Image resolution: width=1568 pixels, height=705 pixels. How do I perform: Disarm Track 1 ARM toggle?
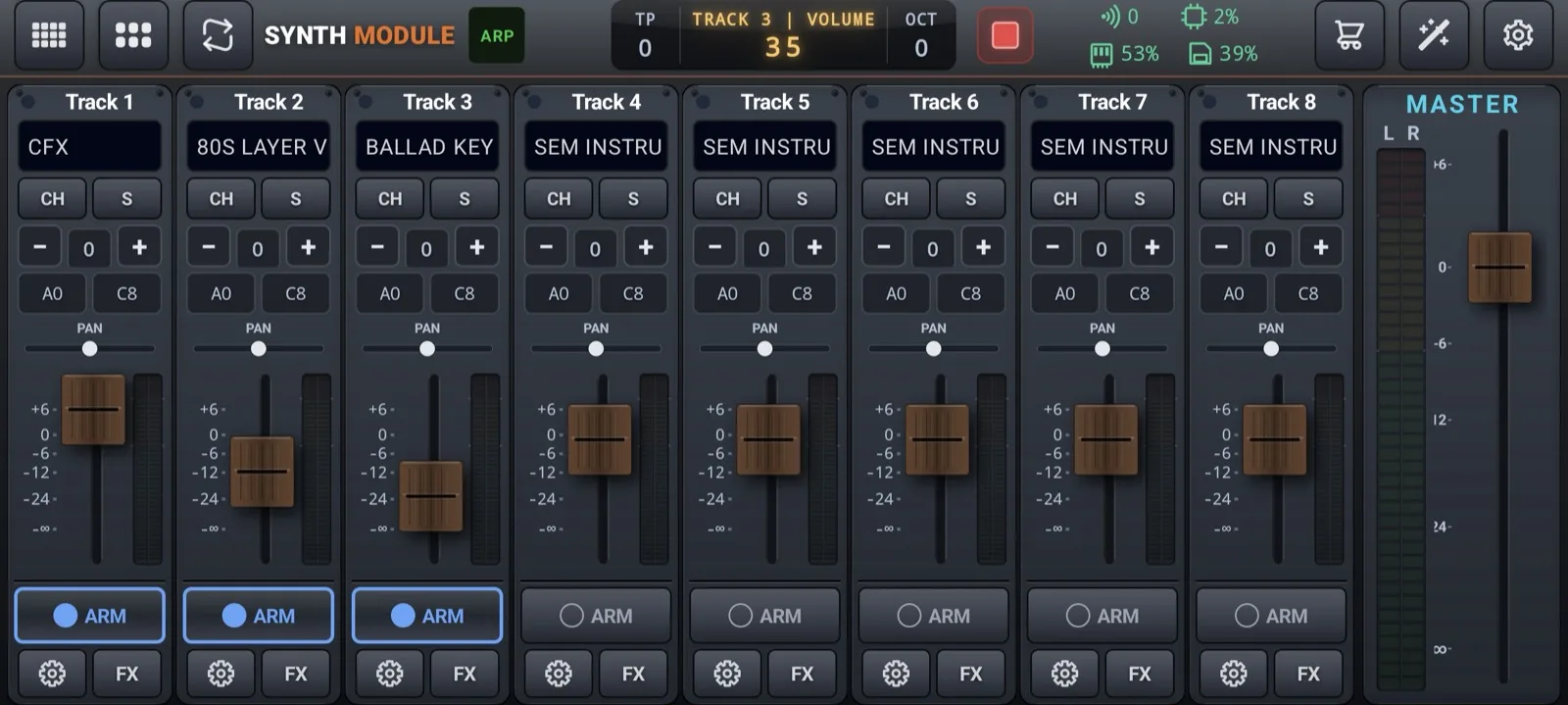(x=89, y=616)
